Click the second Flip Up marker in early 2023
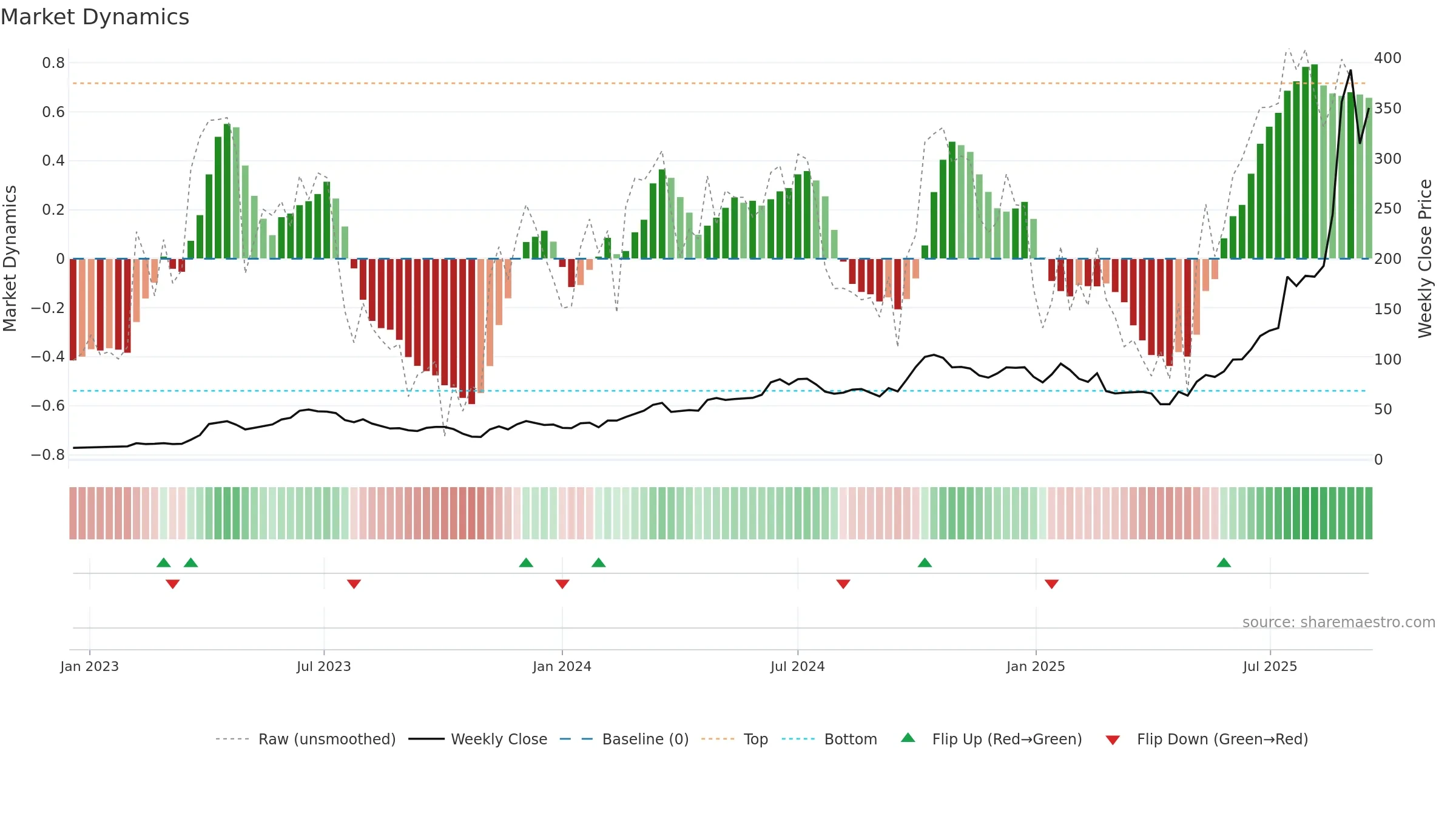Image resolution: width=1456 pixels, height=819 pixels. [x=191, y=562]
